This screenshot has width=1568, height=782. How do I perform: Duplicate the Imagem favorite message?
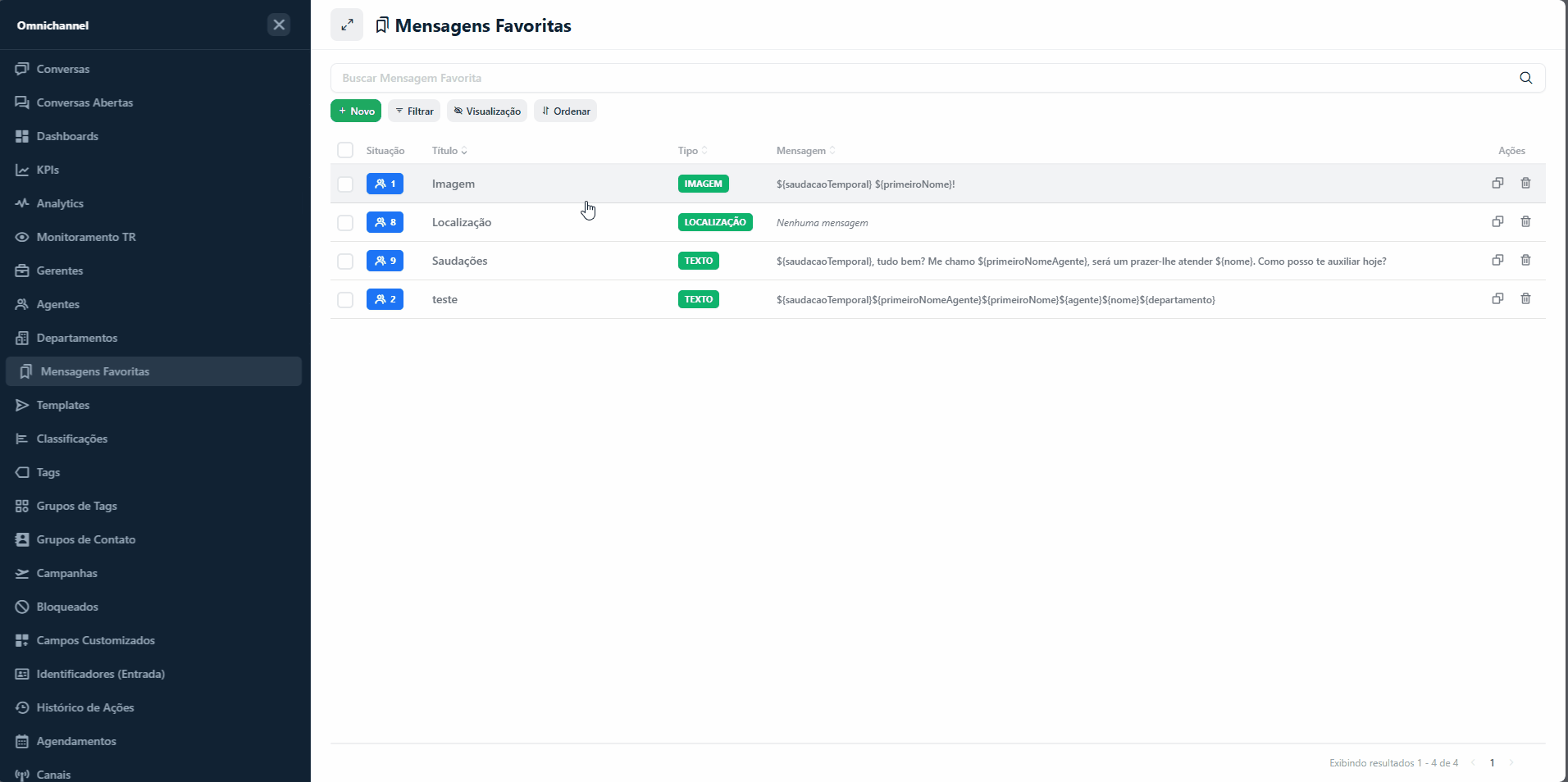pyautogui.click(x=1497, y=183)
